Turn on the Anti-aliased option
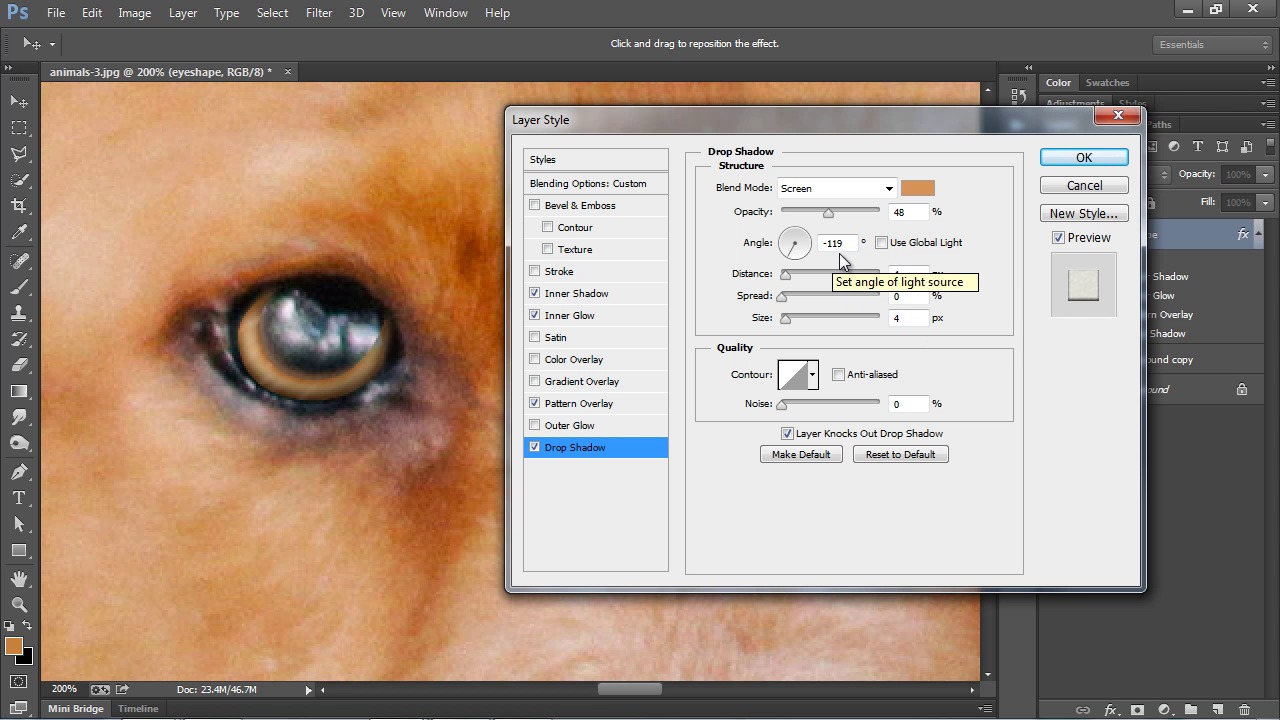This screenshot has width=1280, height=720. (x=838, y=375)
